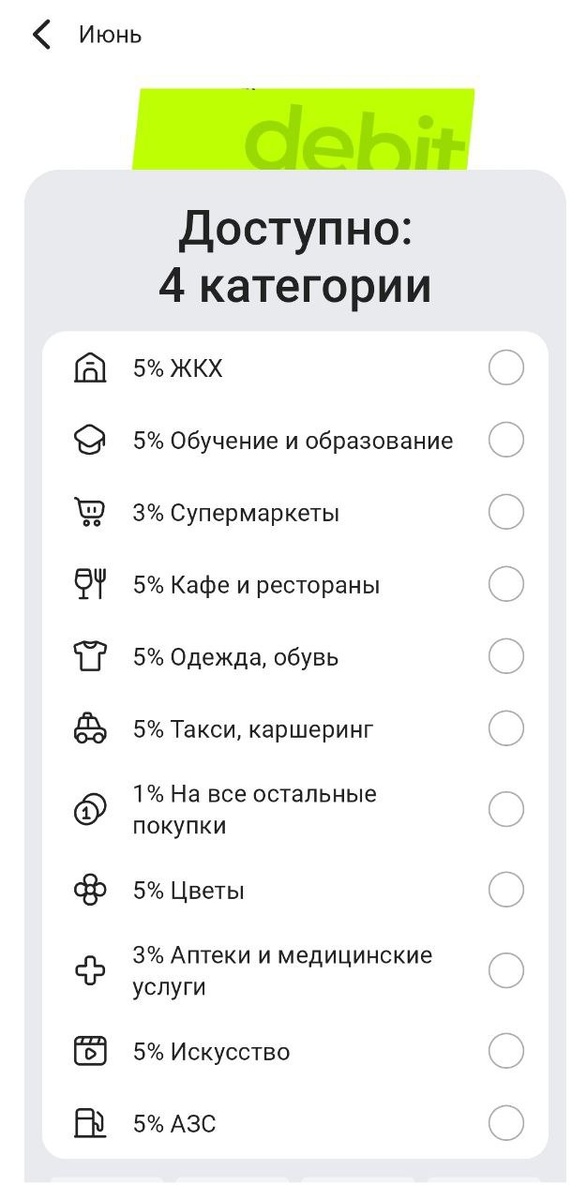Viewport: 587px width, 1200px height.
Task: Select the 5% Кафе и рестораны circle
Action: 506,584
